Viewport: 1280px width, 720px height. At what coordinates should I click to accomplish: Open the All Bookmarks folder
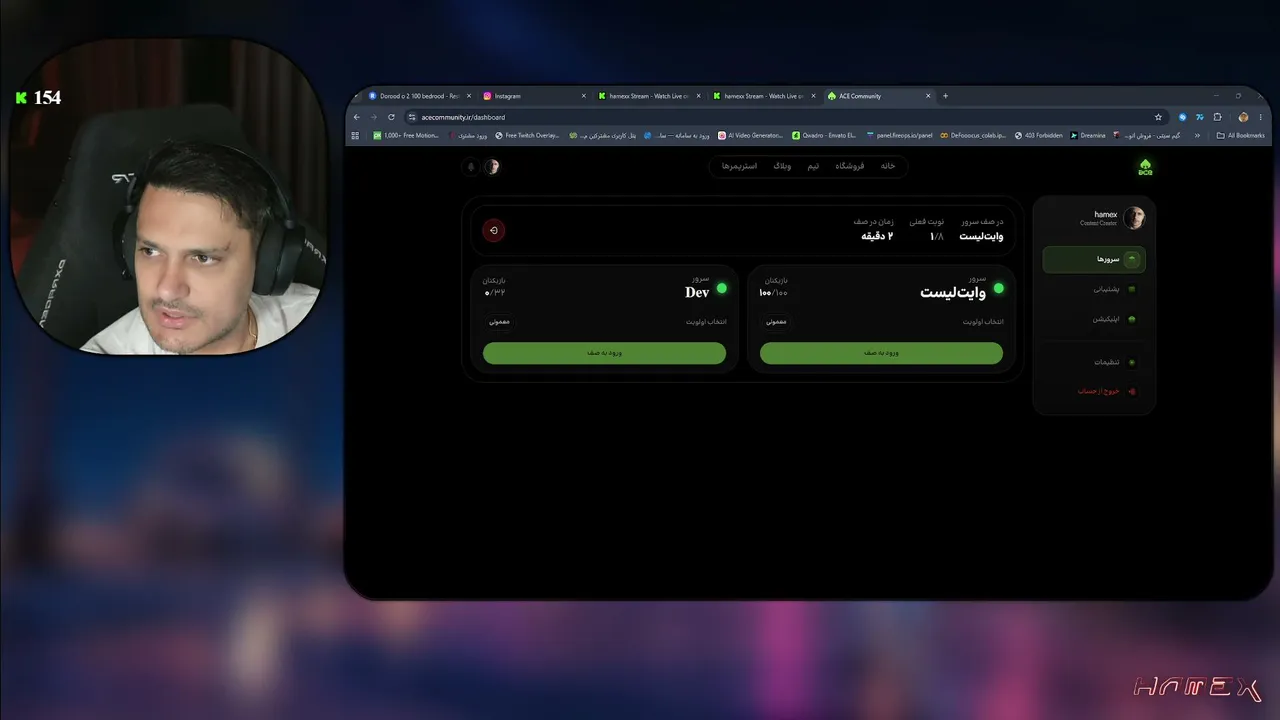(x=1240, y=135)
